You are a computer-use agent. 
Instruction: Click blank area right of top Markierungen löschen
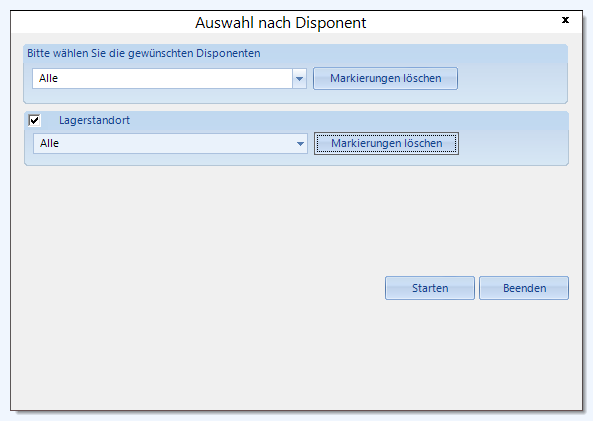512,79
